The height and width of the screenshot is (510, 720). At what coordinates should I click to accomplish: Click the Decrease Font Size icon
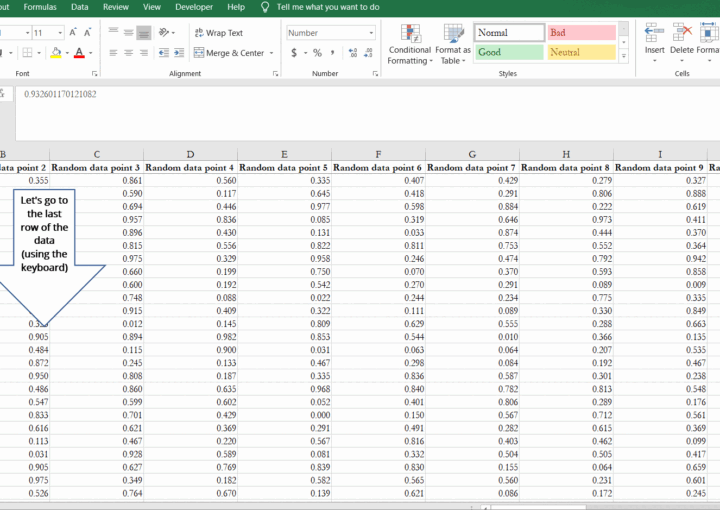pyautogui.click(x=89, y=33)
